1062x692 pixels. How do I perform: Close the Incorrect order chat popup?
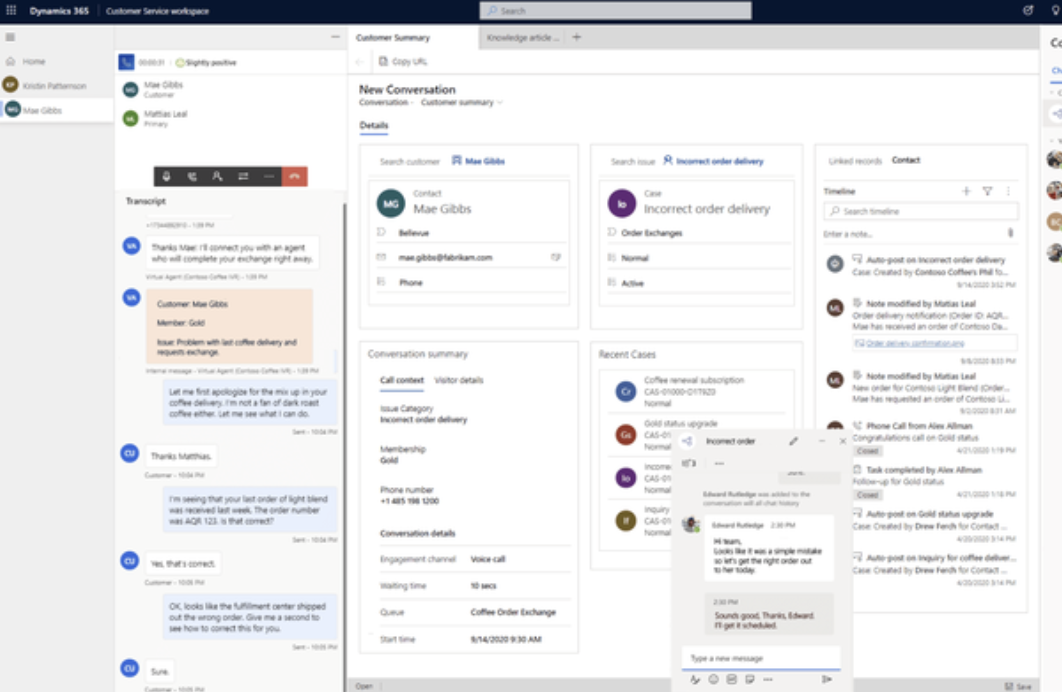point(843,441)
